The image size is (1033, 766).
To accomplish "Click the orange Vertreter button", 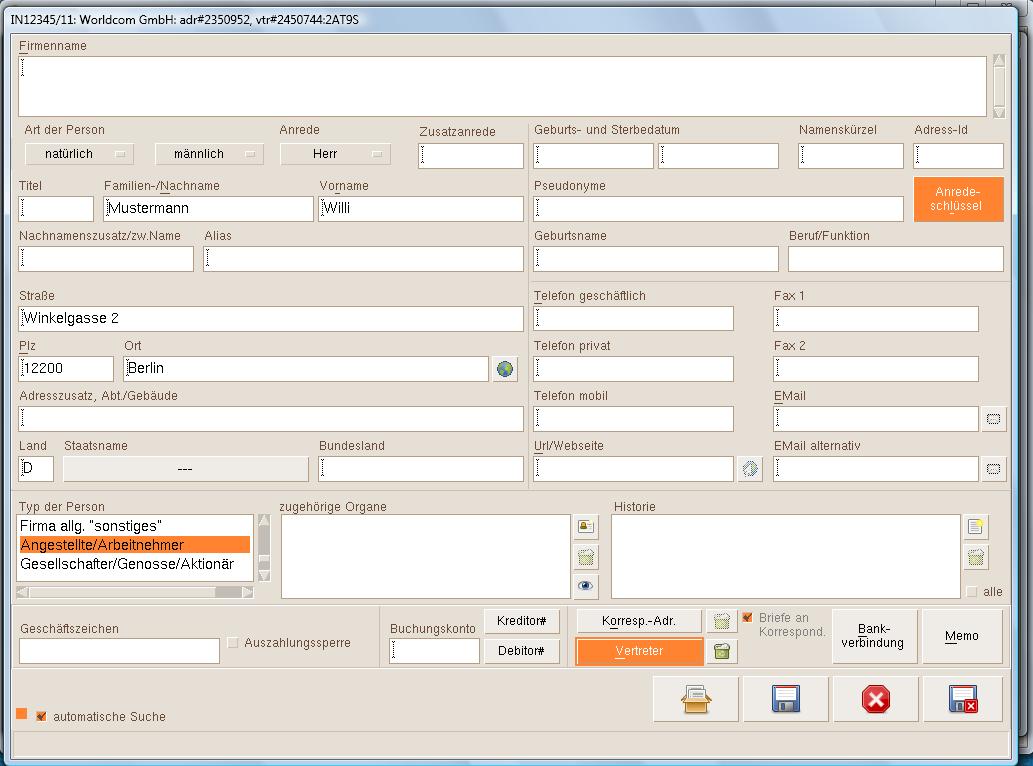I will pos(639,651).
